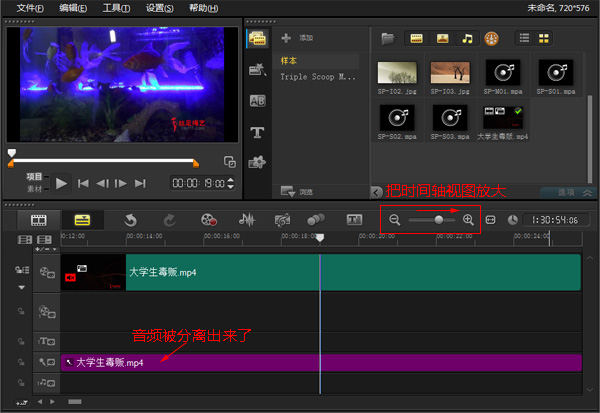Open the Record/Capture option
The width and height of the screenshot is (600, 413).
pyautogui.click(x=208, y=219)
